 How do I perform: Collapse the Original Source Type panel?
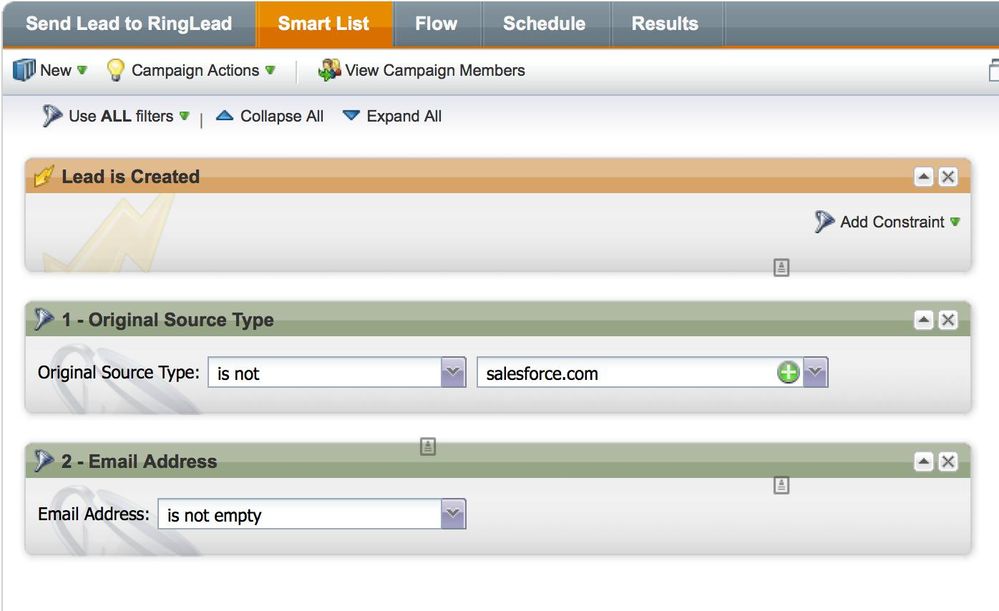click(x=924, y=320)
